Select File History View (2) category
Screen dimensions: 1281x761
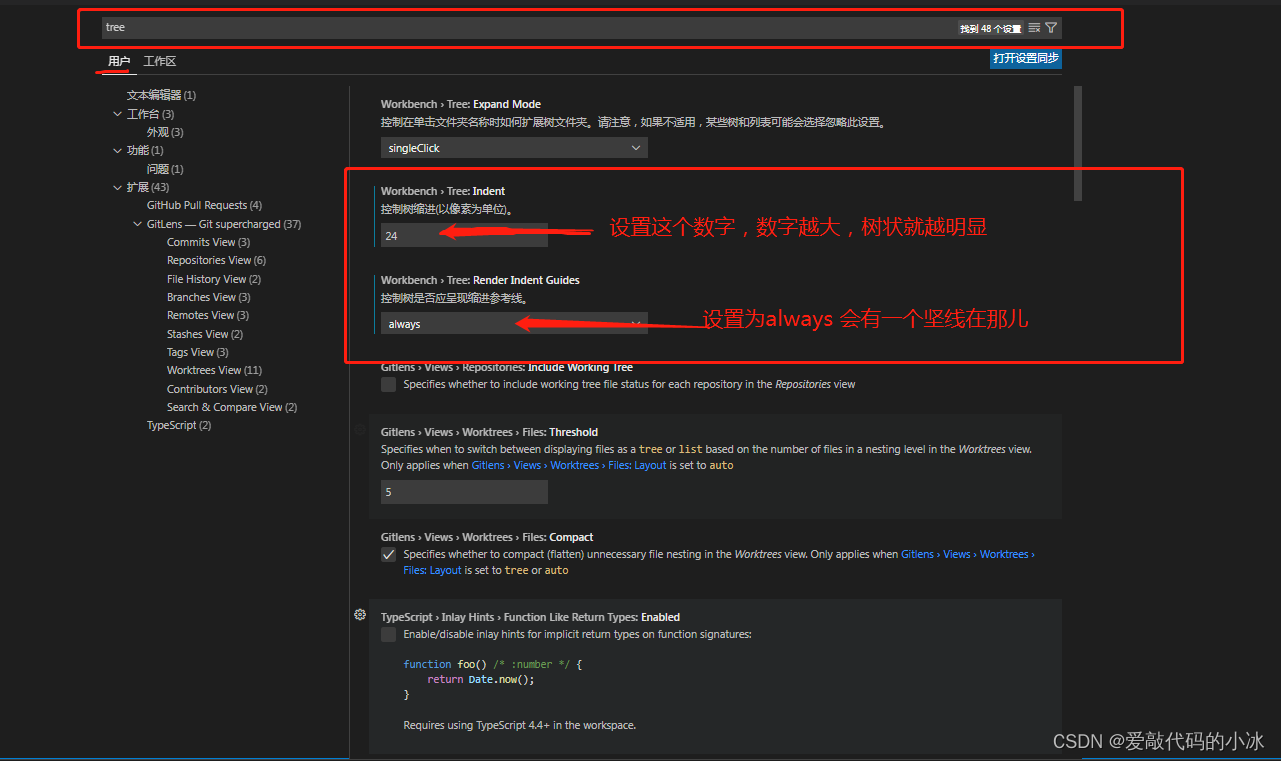214,279
